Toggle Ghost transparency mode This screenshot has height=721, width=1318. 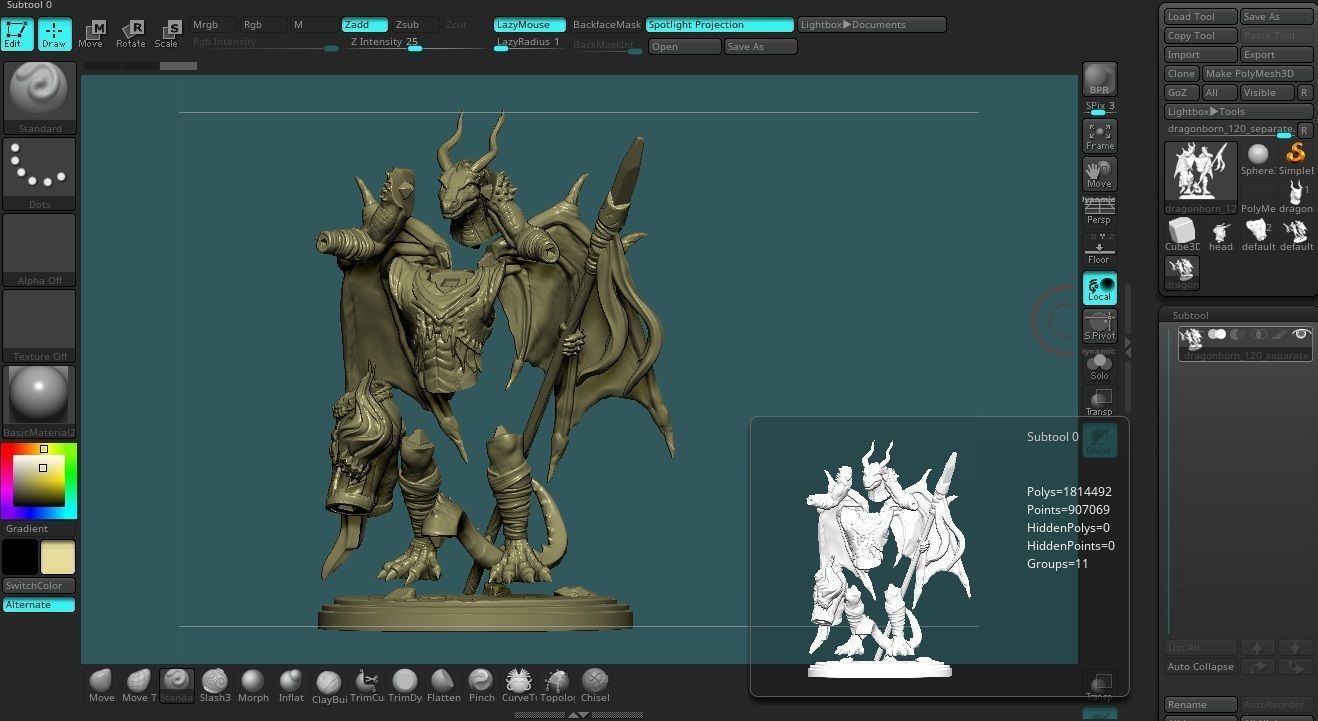tap(1100, 440)
